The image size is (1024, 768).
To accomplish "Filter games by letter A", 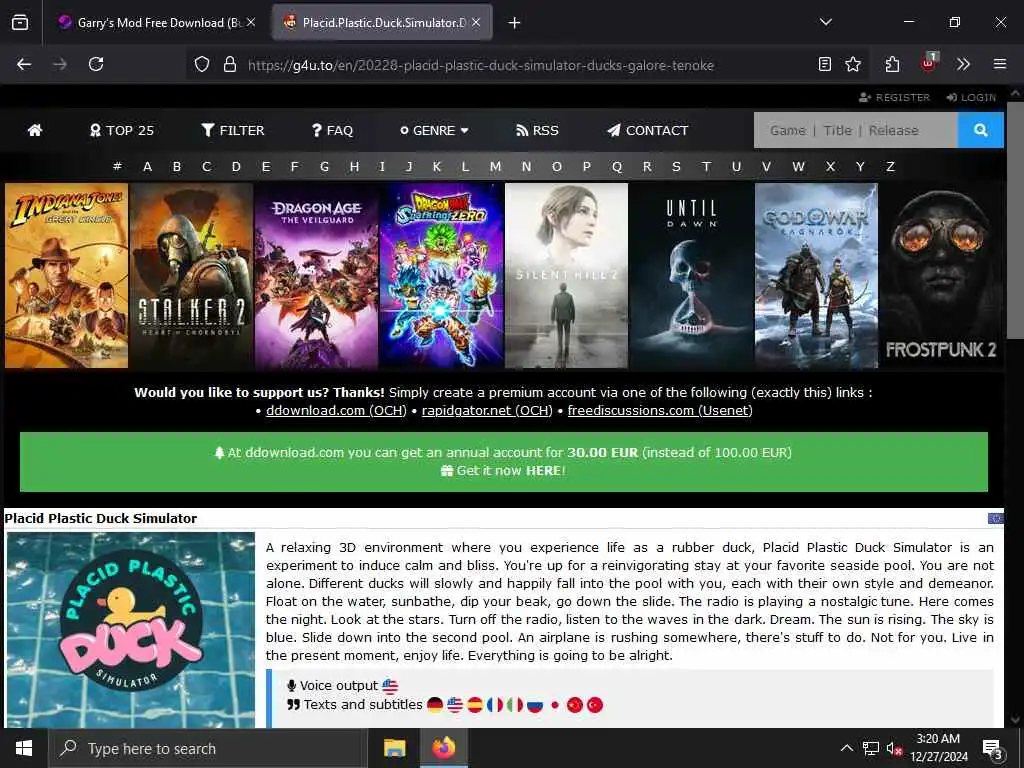I will (148, 167).
